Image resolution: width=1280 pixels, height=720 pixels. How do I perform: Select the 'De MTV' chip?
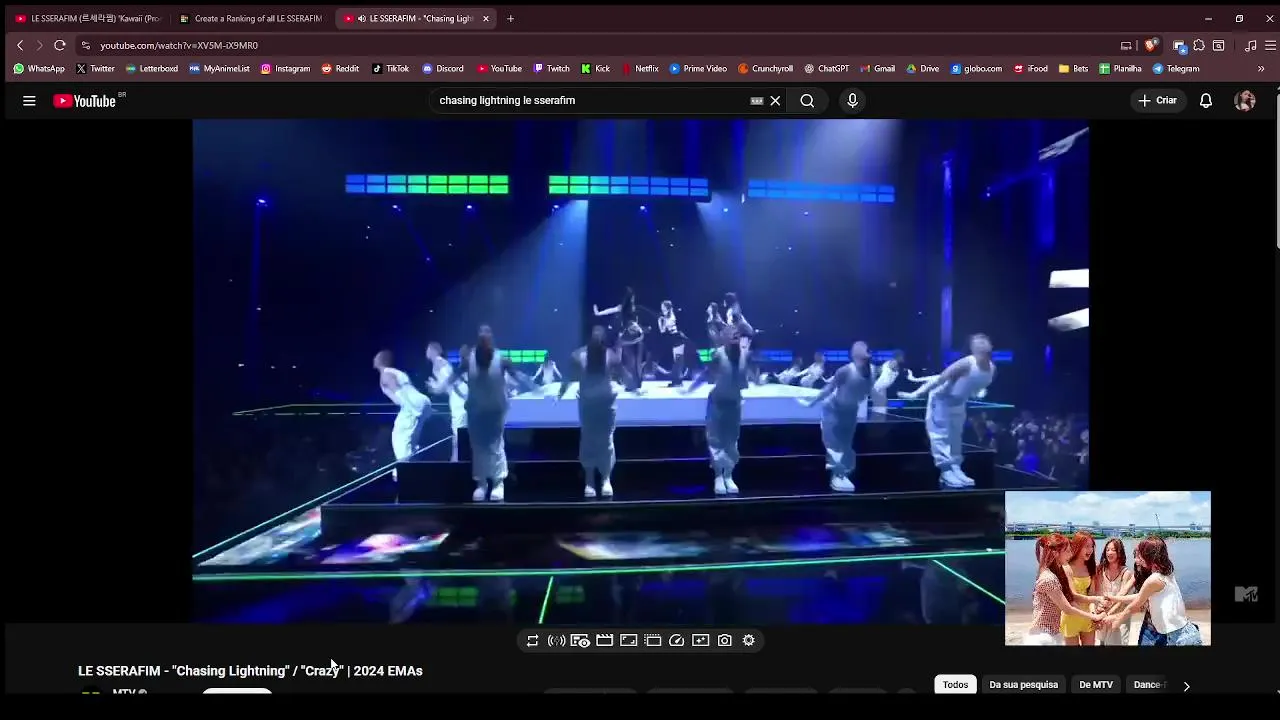pyautogui.click(x=1096, y=685)
